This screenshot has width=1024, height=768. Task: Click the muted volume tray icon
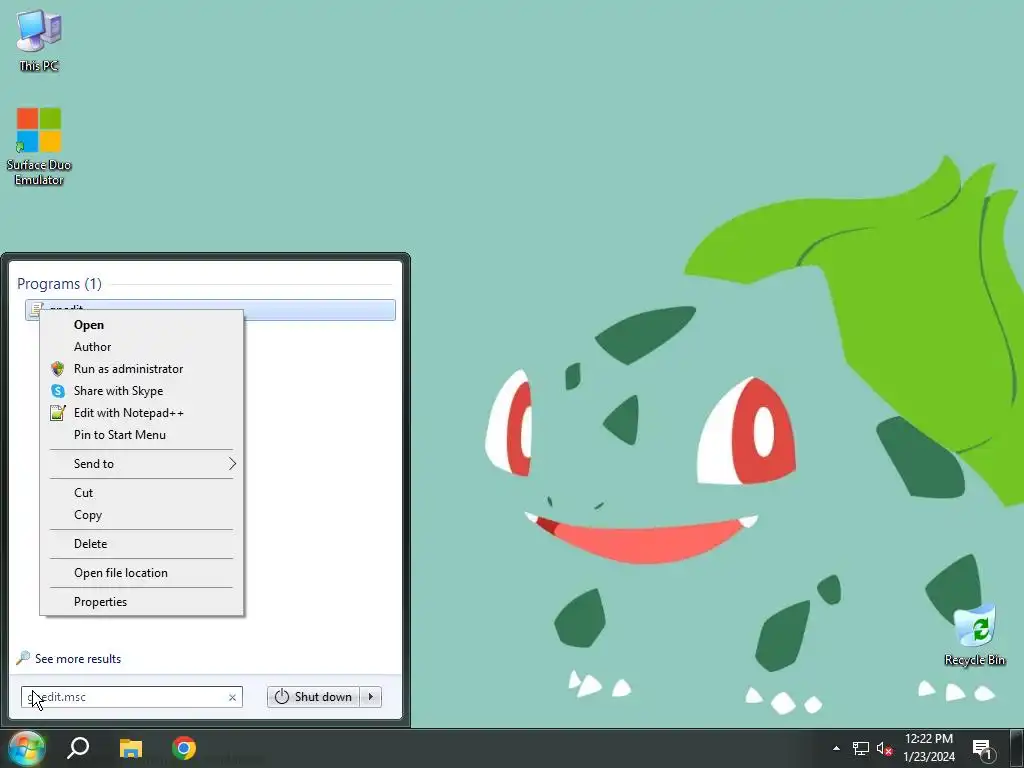click(885, 748)
